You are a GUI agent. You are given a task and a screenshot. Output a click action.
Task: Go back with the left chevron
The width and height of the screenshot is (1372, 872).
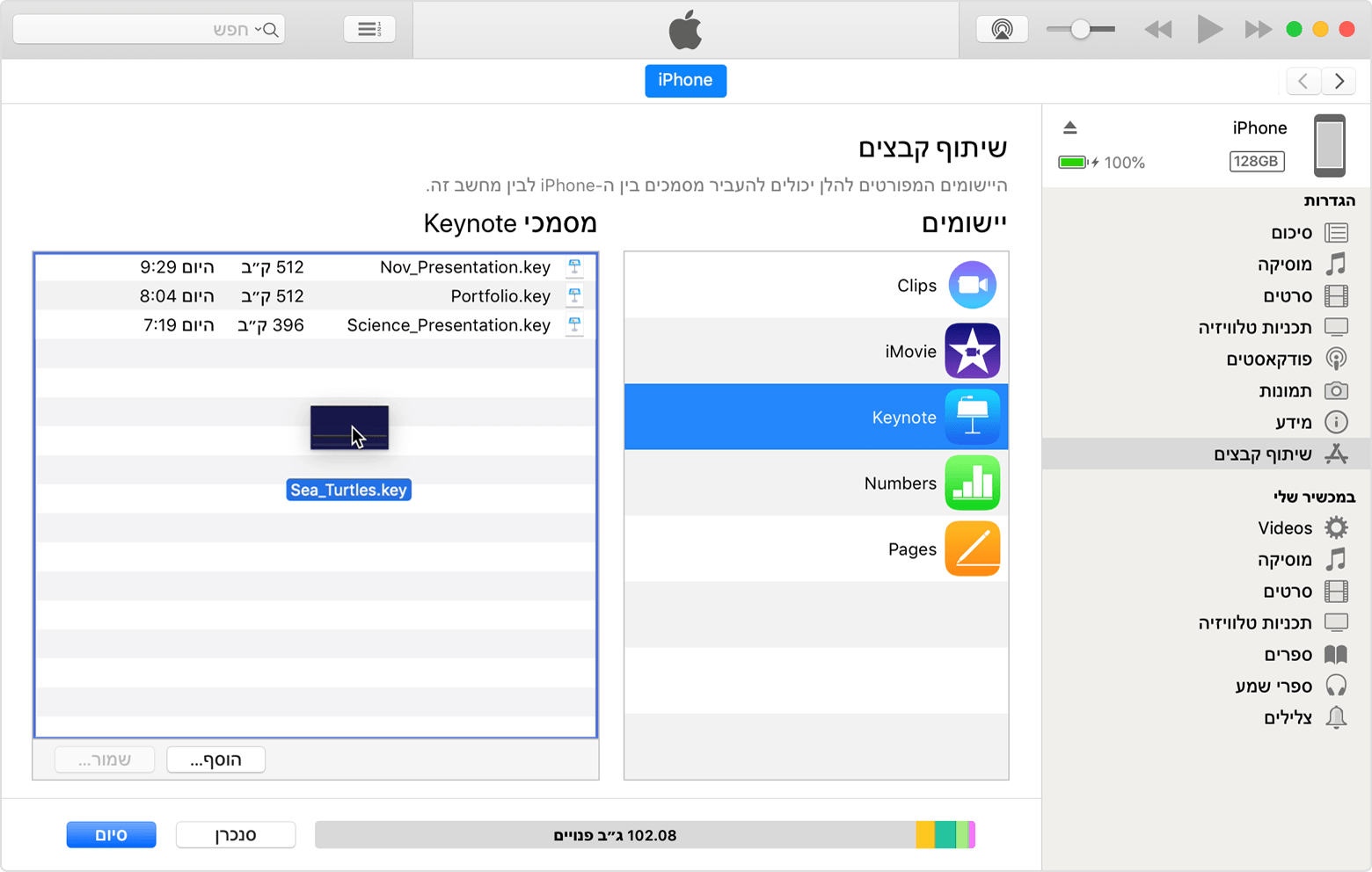click(x=1303, y=81)
